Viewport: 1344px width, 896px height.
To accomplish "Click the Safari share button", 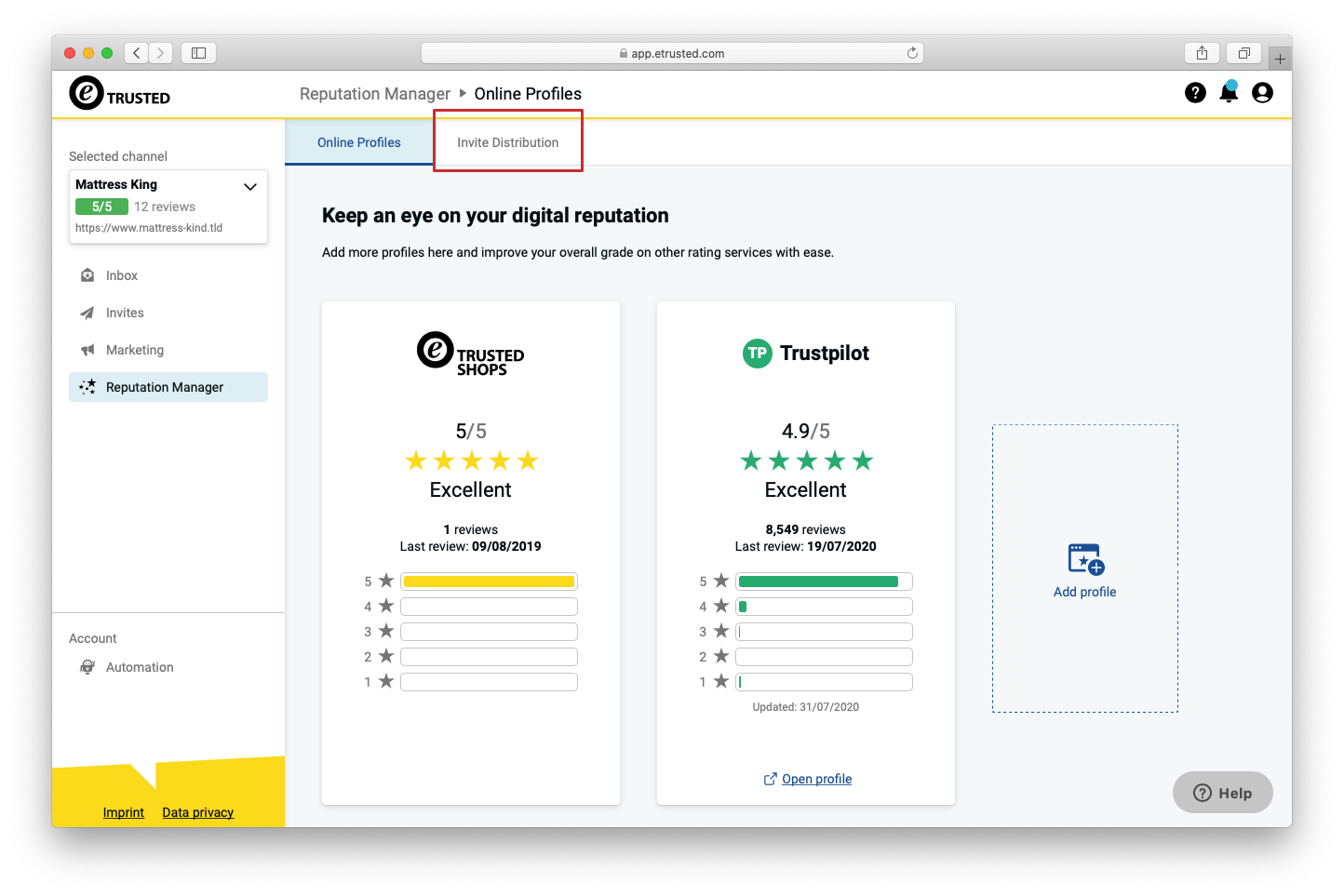I will [1202, 53].
